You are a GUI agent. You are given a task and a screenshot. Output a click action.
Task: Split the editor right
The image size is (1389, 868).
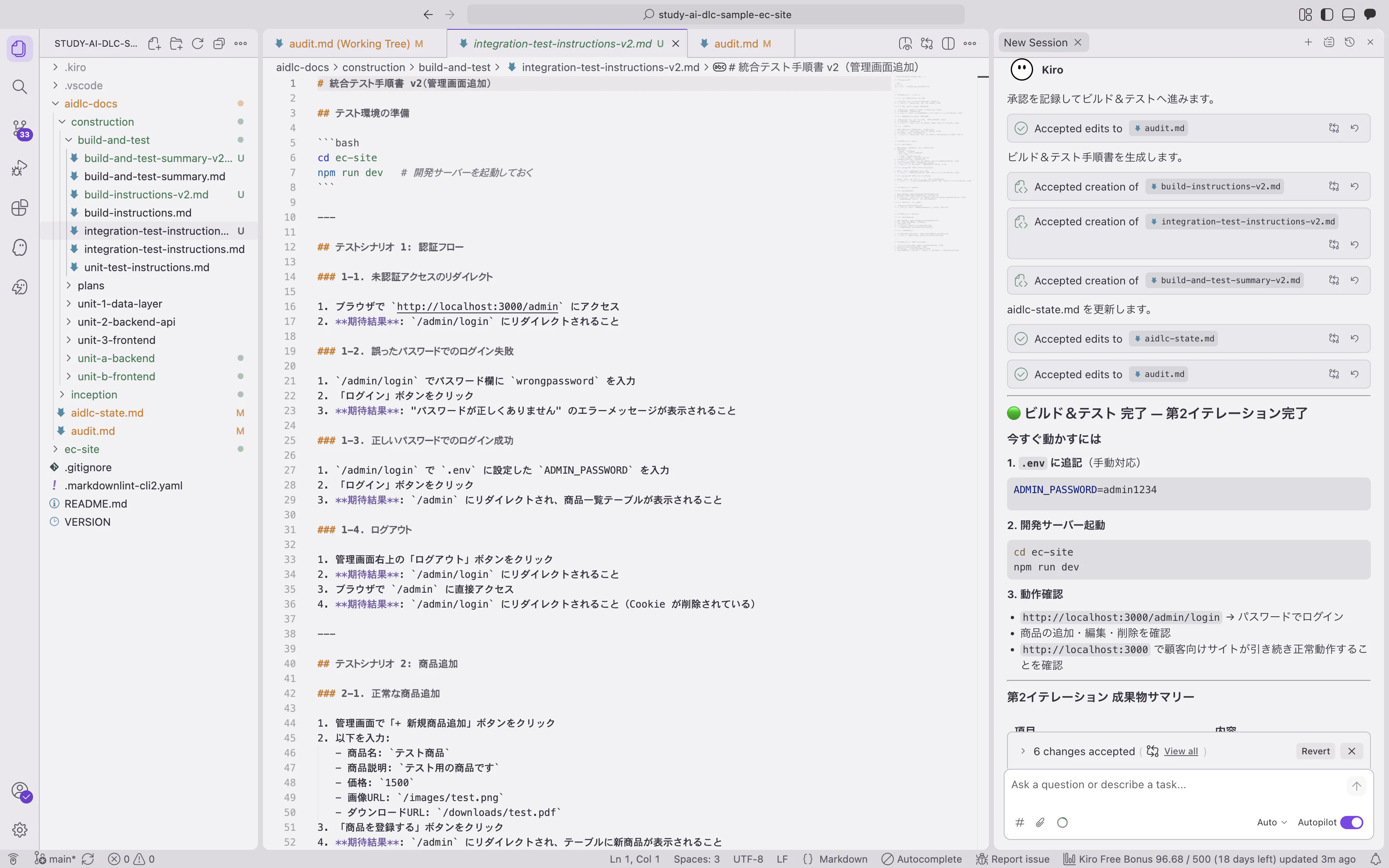(x=948, y=44)
